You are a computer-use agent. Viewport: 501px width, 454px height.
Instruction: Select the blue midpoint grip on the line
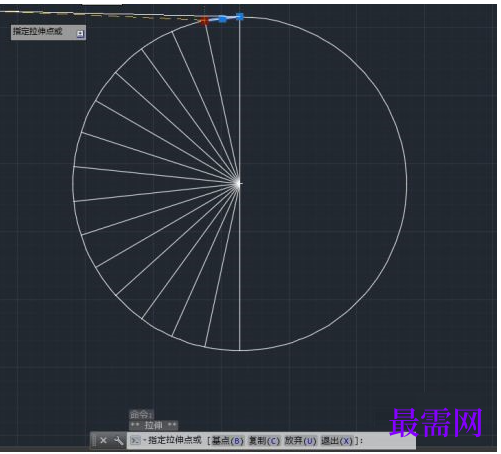222,19
